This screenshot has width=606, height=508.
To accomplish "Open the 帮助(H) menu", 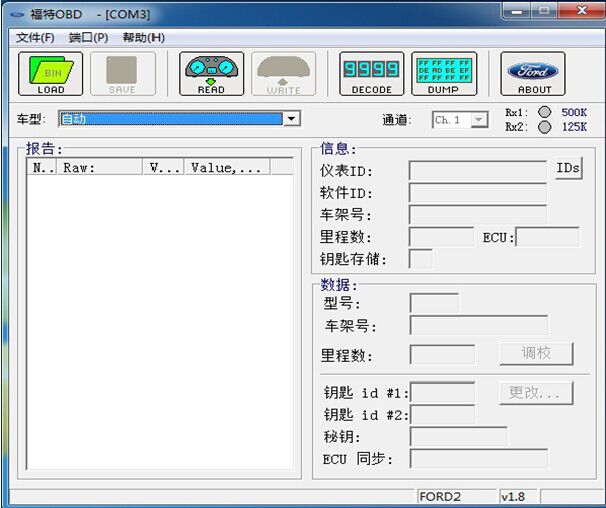I will (x=143, y=37).
